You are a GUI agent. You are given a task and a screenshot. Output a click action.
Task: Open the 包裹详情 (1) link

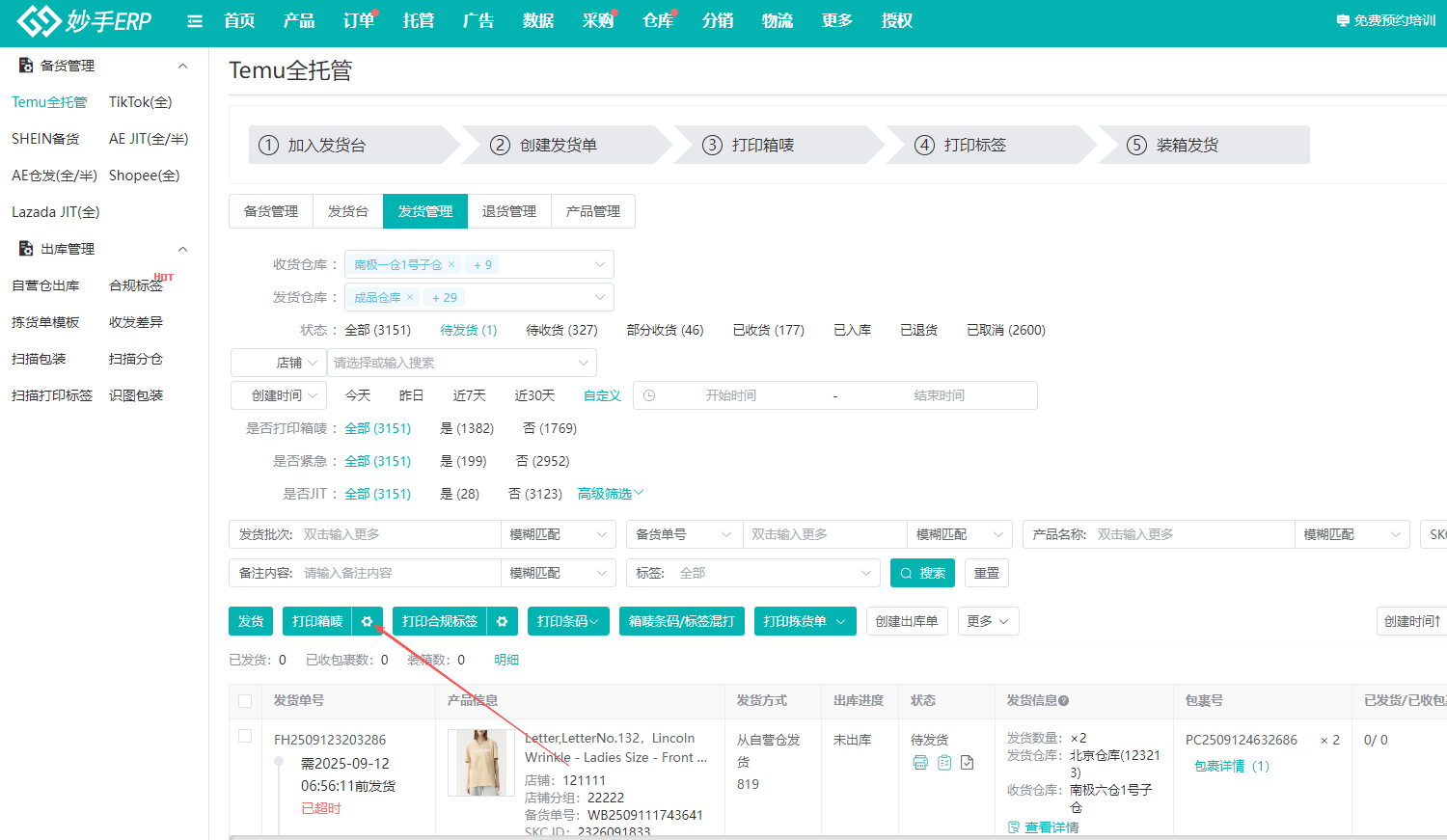pos(1232,766)
